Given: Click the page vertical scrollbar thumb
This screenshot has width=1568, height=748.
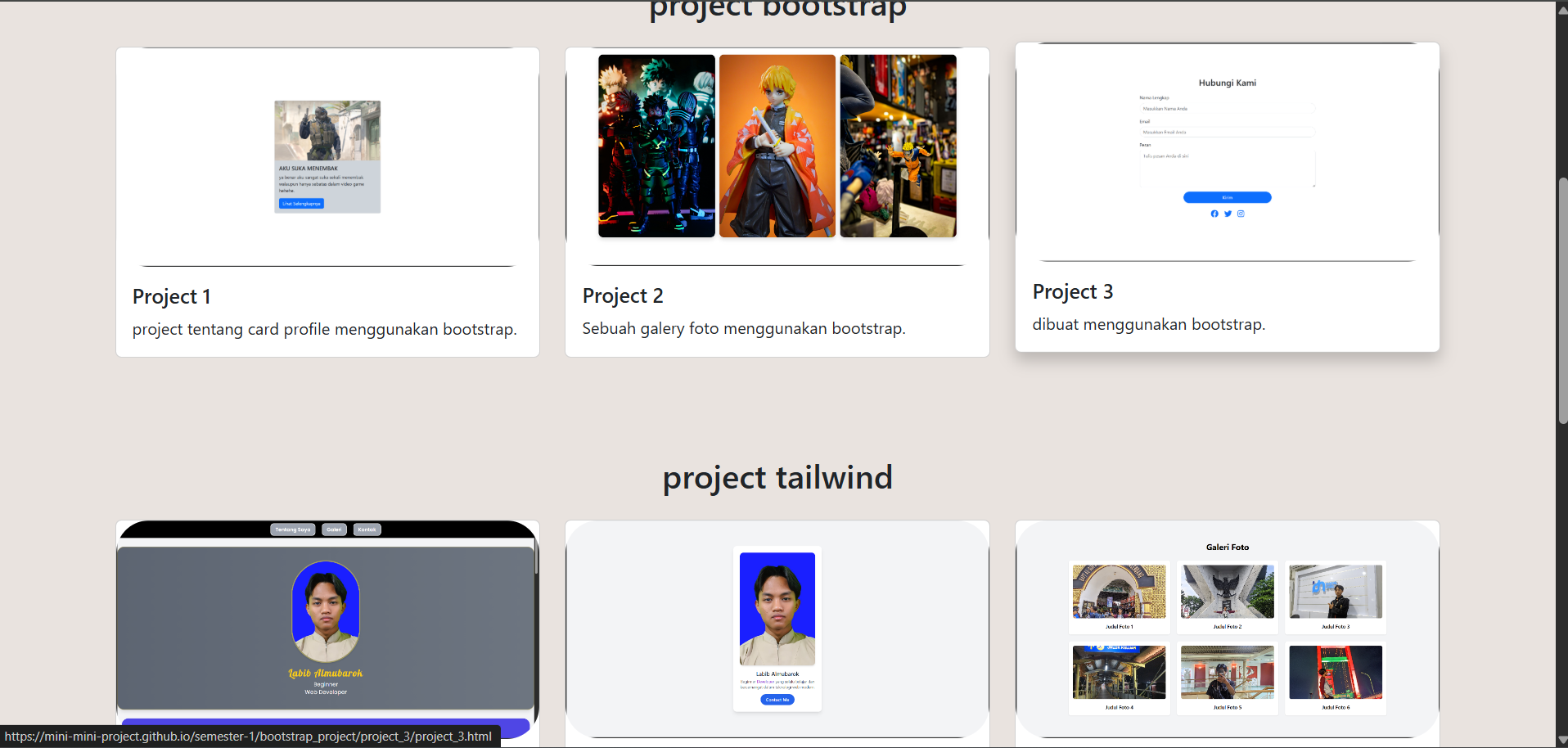Looking at the screenshot, I should point(1562,300).
